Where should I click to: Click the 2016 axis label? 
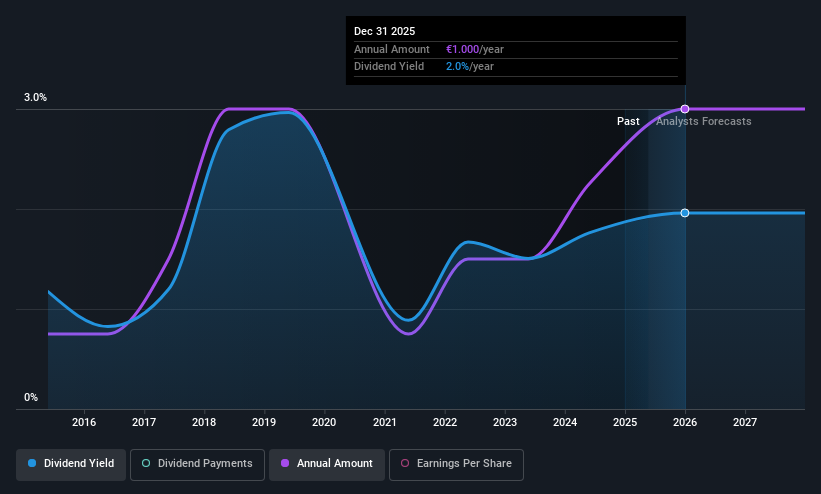pyautogui.click(x=84, y=422)
